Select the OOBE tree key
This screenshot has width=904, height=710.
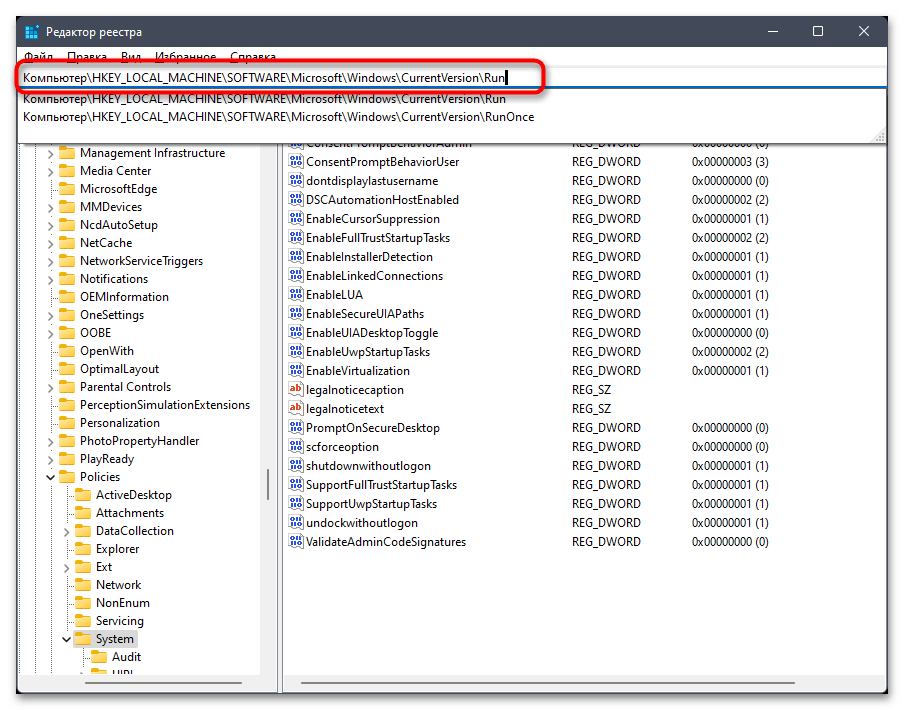coord(95,333)
